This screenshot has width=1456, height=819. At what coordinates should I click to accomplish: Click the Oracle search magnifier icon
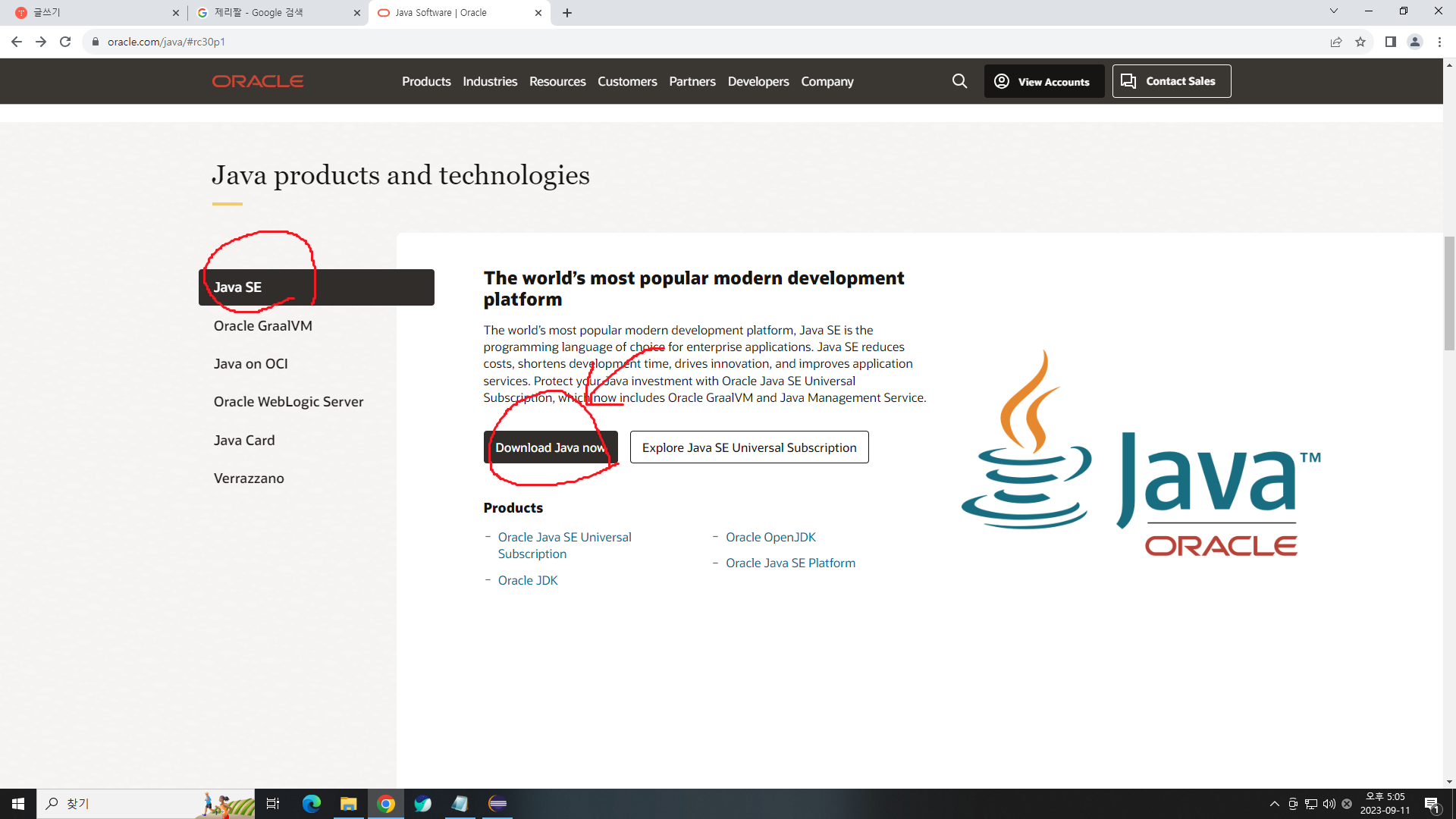[x=959, y=81]
